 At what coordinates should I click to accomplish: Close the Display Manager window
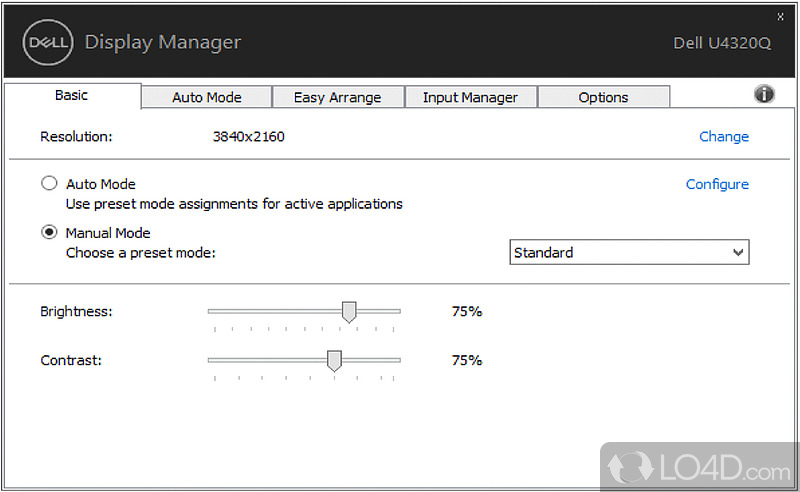(x=780, y=17)
